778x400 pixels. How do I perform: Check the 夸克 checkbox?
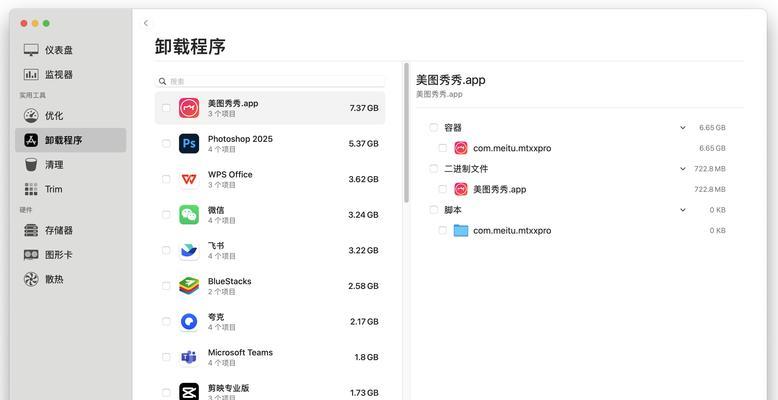click(x=166, y=322)
